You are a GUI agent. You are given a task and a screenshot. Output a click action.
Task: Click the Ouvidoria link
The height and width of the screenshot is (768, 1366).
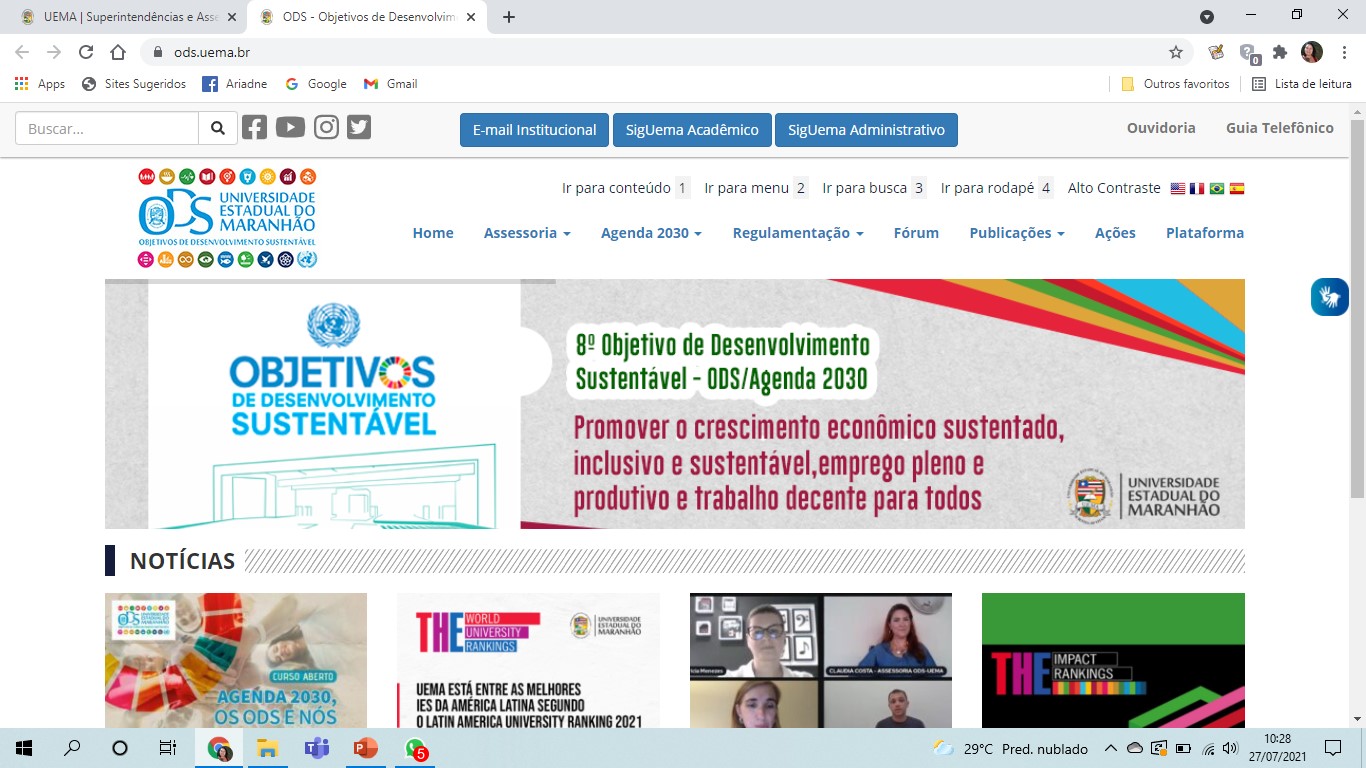(1160, 128)
